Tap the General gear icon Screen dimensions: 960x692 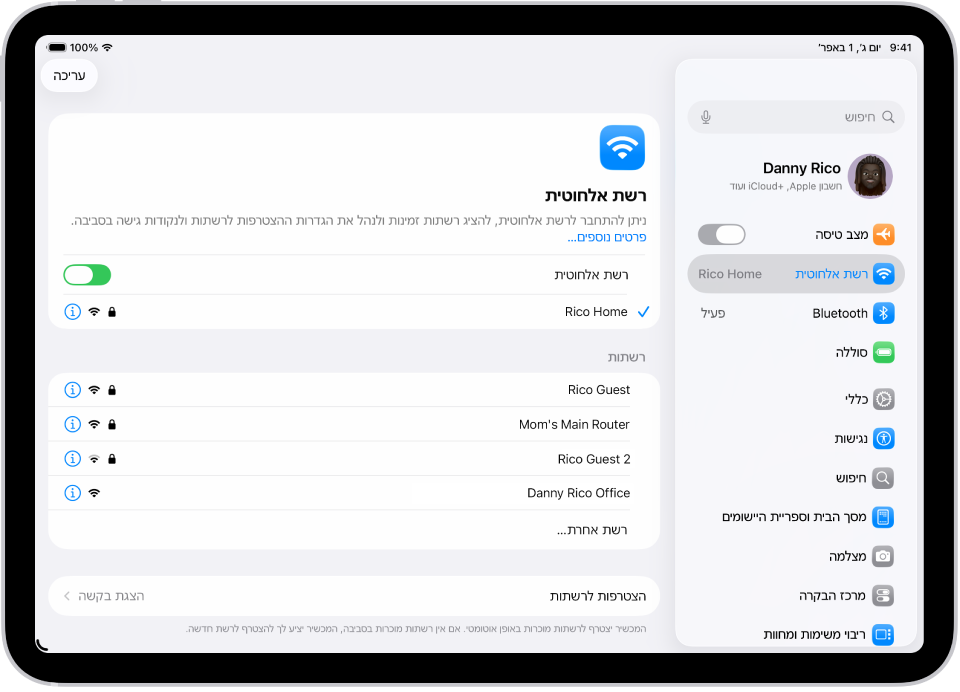(883, 399)
